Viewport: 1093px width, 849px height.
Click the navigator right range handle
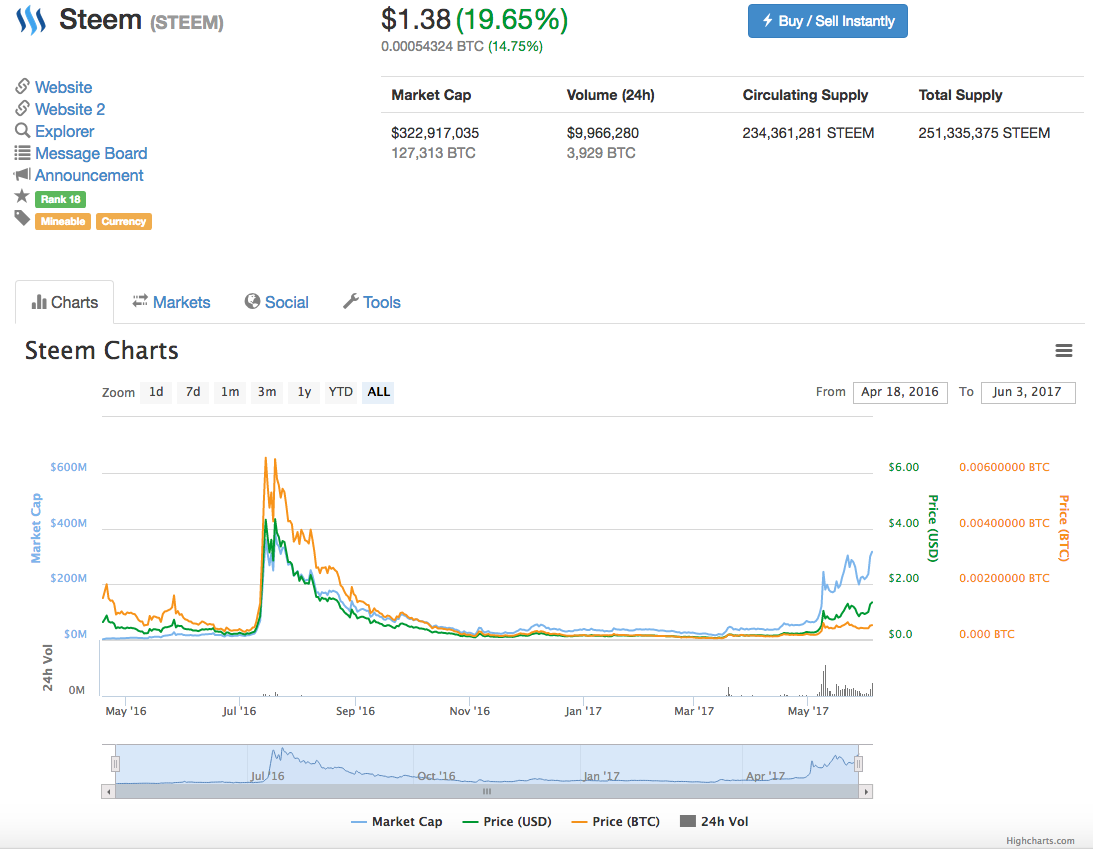click(x=859, y=764)
